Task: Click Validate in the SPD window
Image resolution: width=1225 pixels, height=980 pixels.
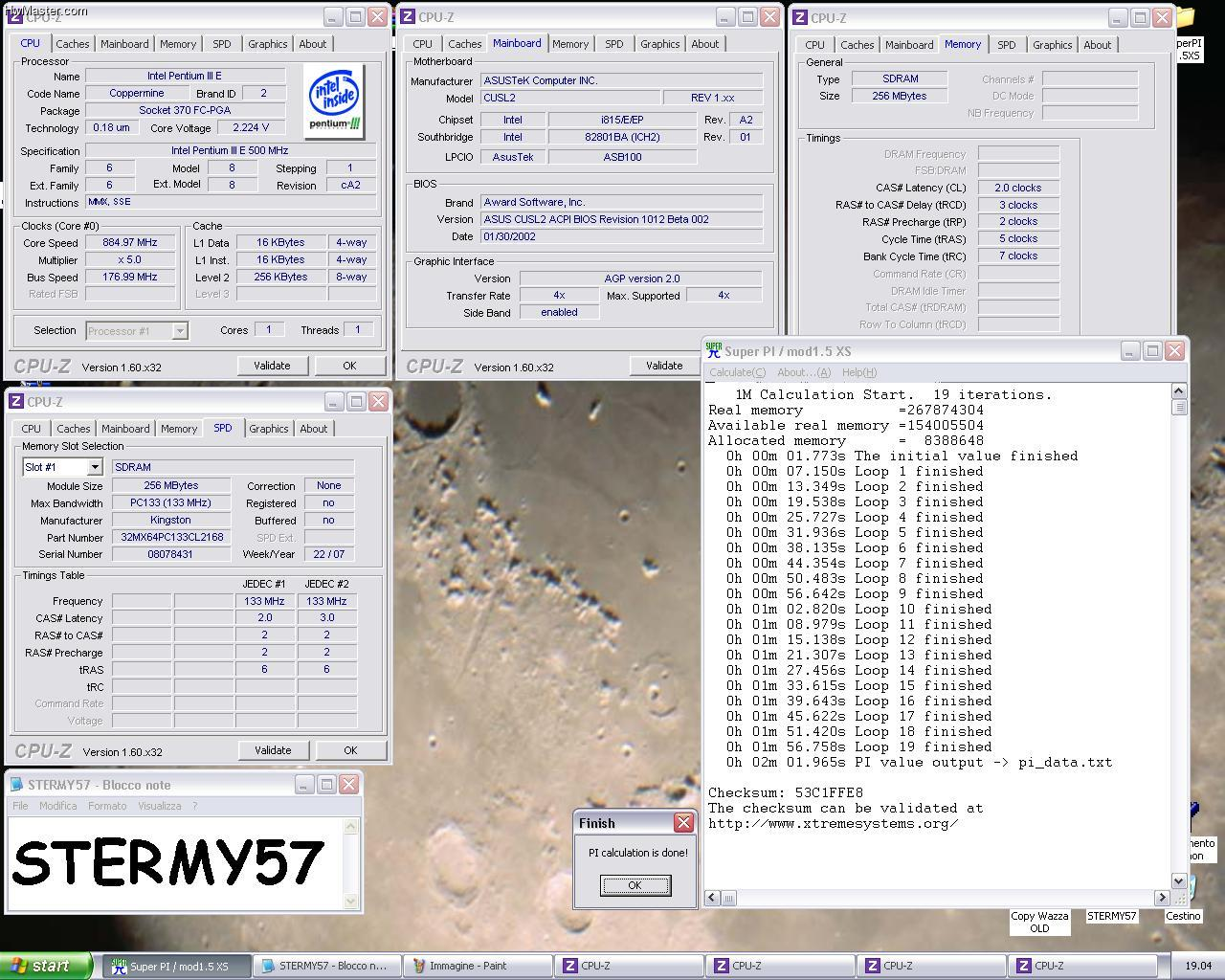Action: [x=273, y=750]
